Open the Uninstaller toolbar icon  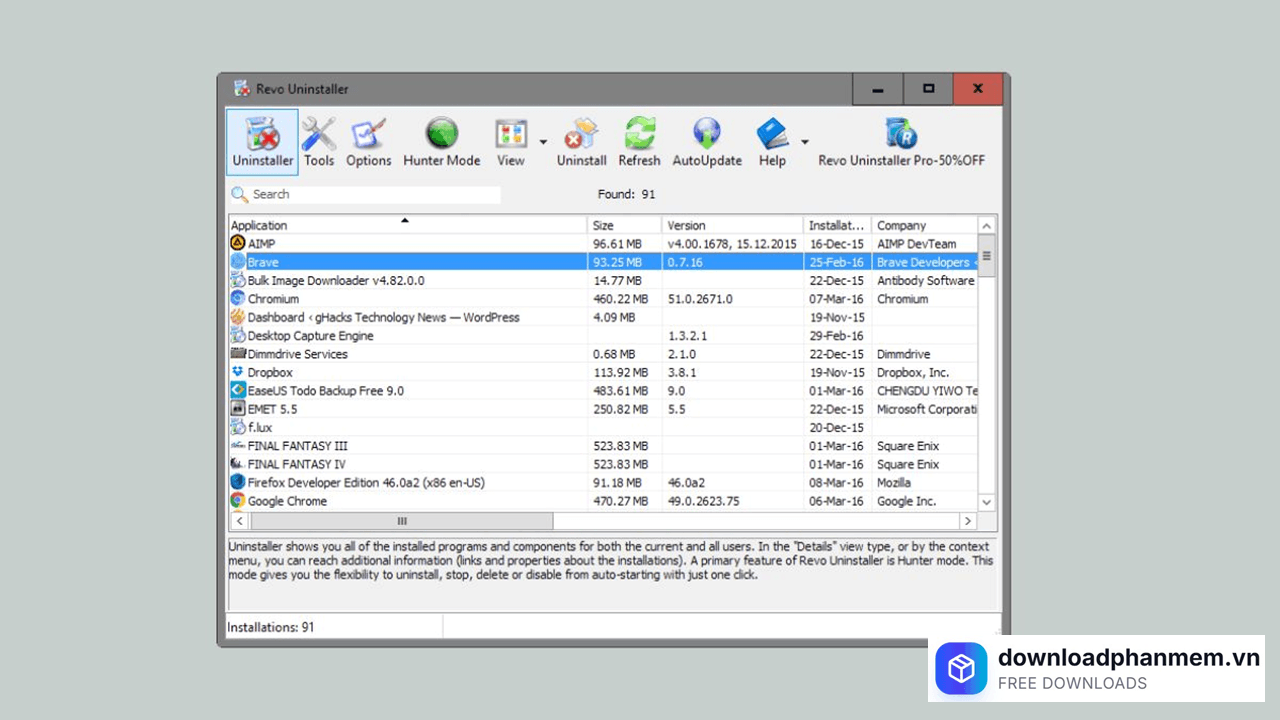pos(262,142)
